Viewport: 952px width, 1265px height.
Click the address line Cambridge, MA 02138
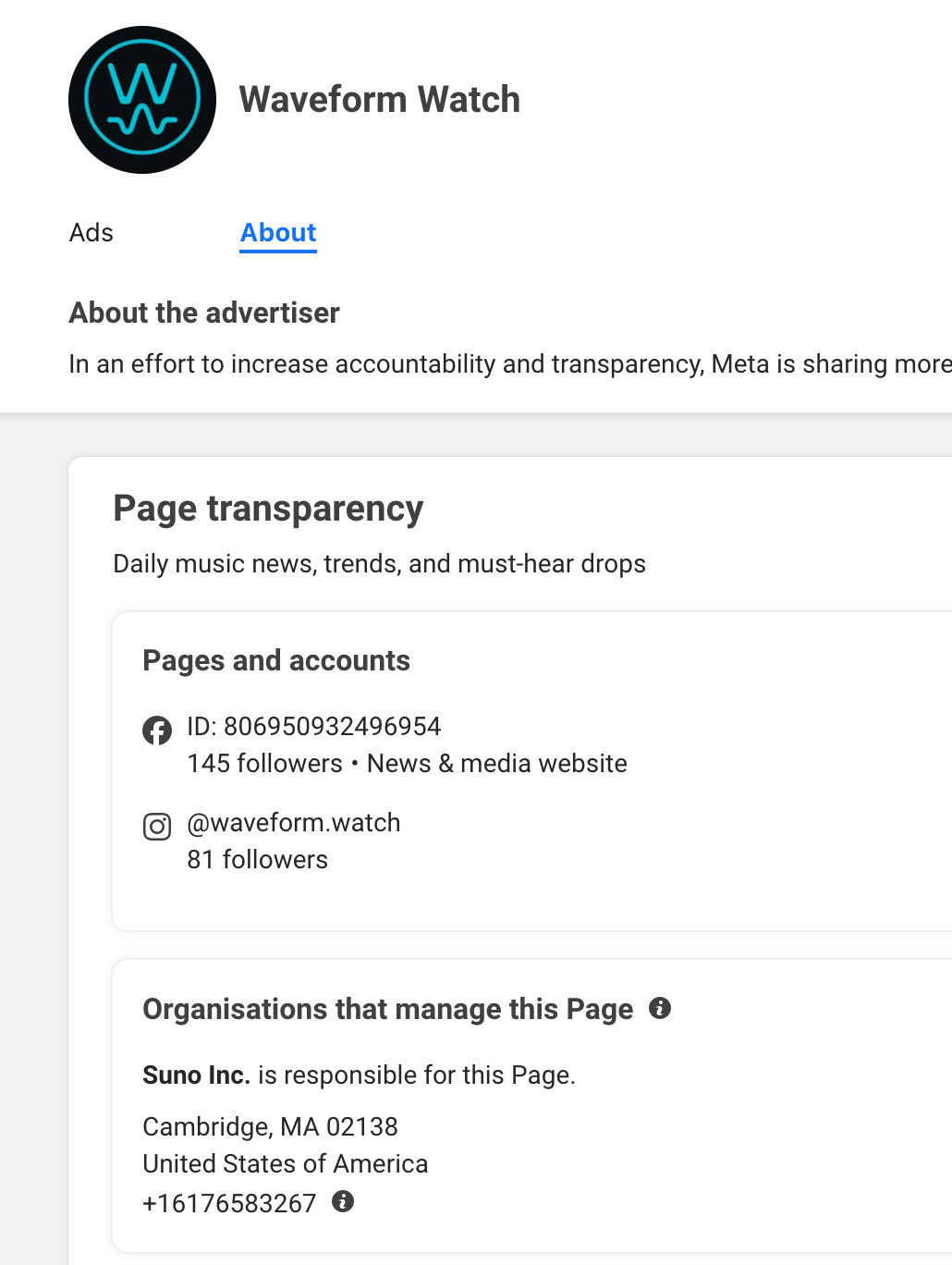point(270,1126)
